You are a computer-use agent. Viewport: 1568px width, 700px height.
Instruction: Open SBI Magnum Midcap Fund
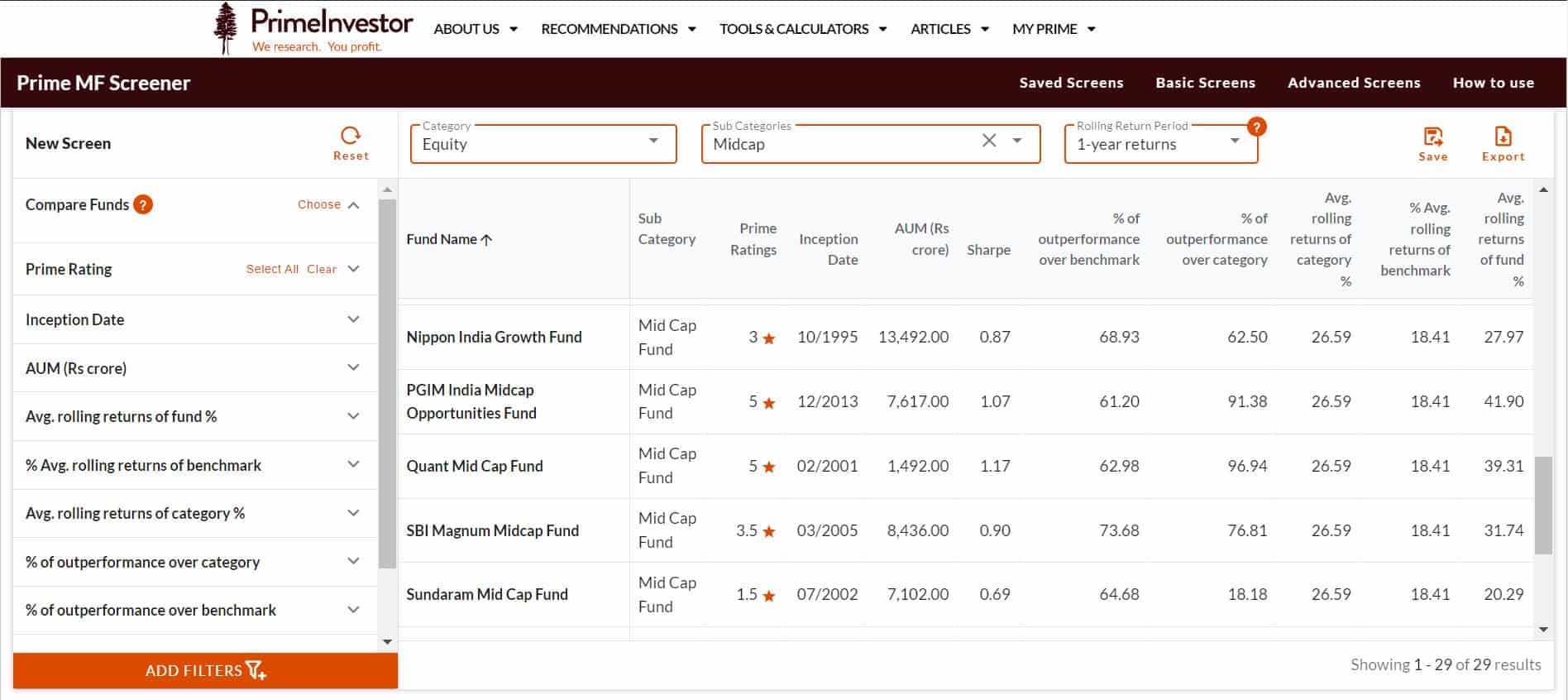(492, 530)
